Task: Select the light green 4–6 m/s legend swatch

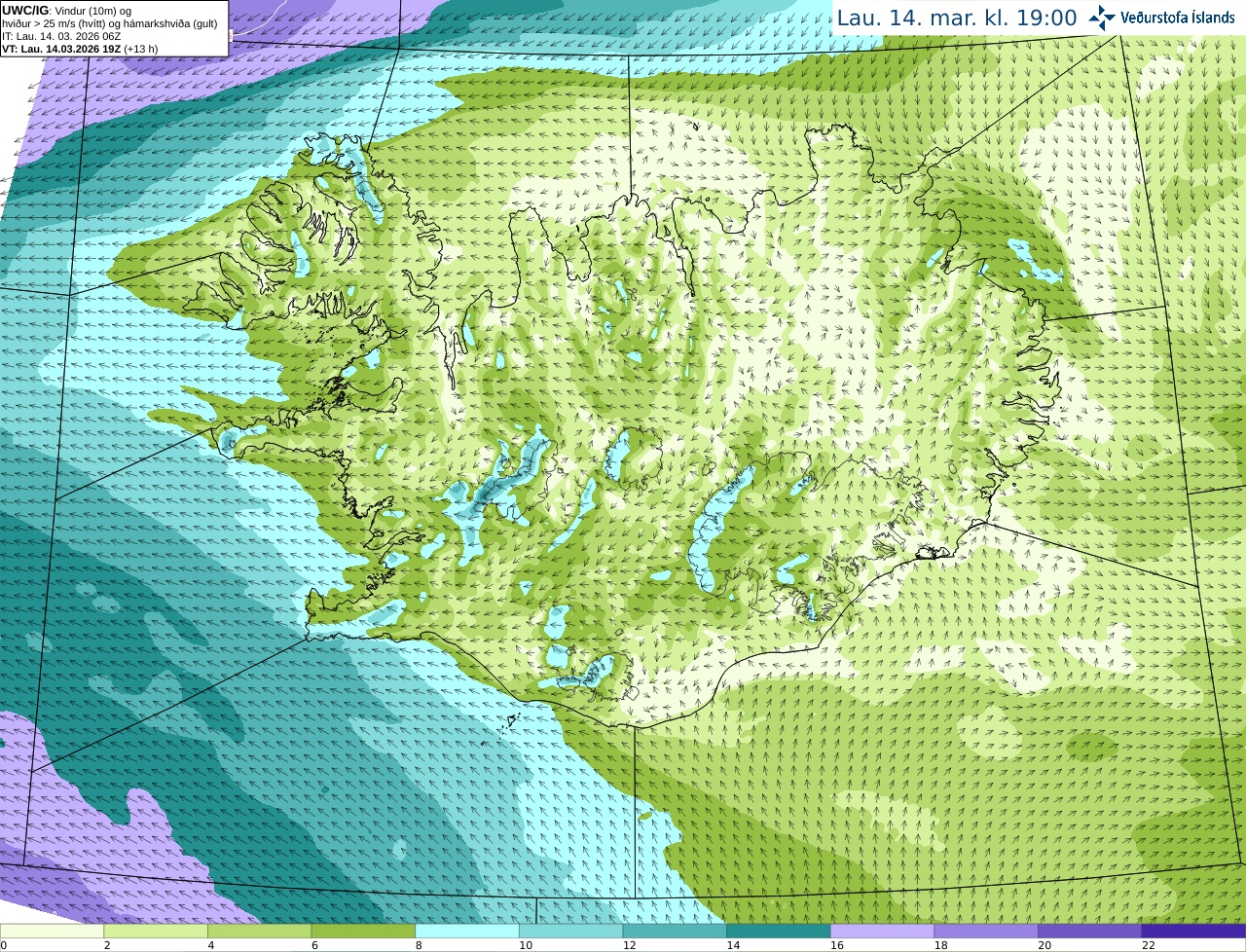Action: click(x=259, y=931)
